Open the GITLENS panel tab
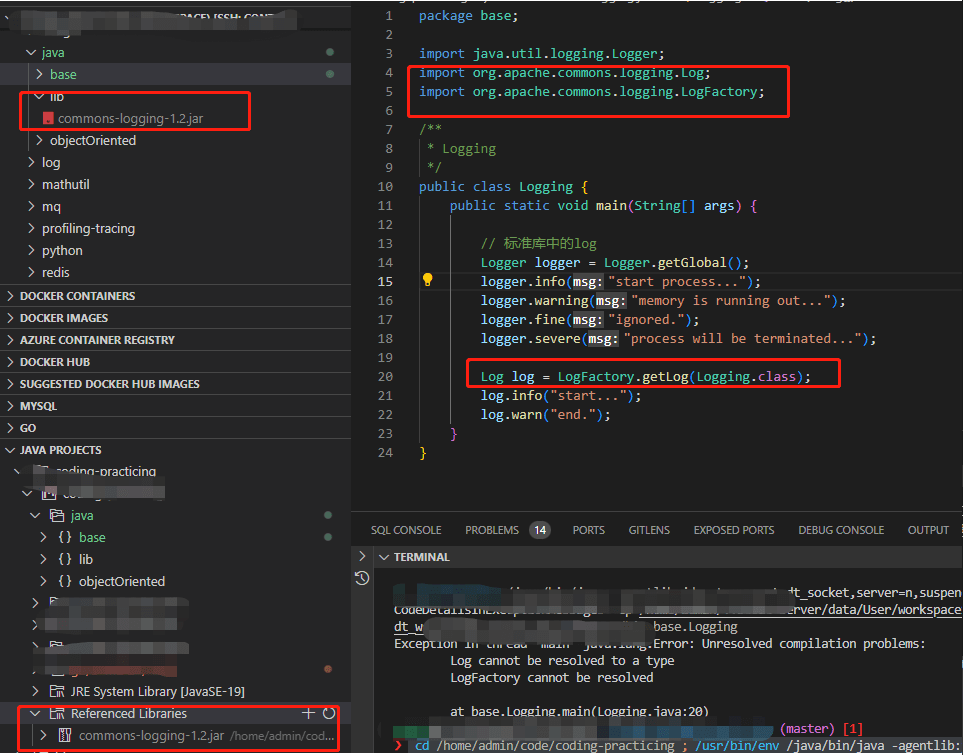This screenshot has width=963, height=755. pyautogui.click(x=649, y=530)
